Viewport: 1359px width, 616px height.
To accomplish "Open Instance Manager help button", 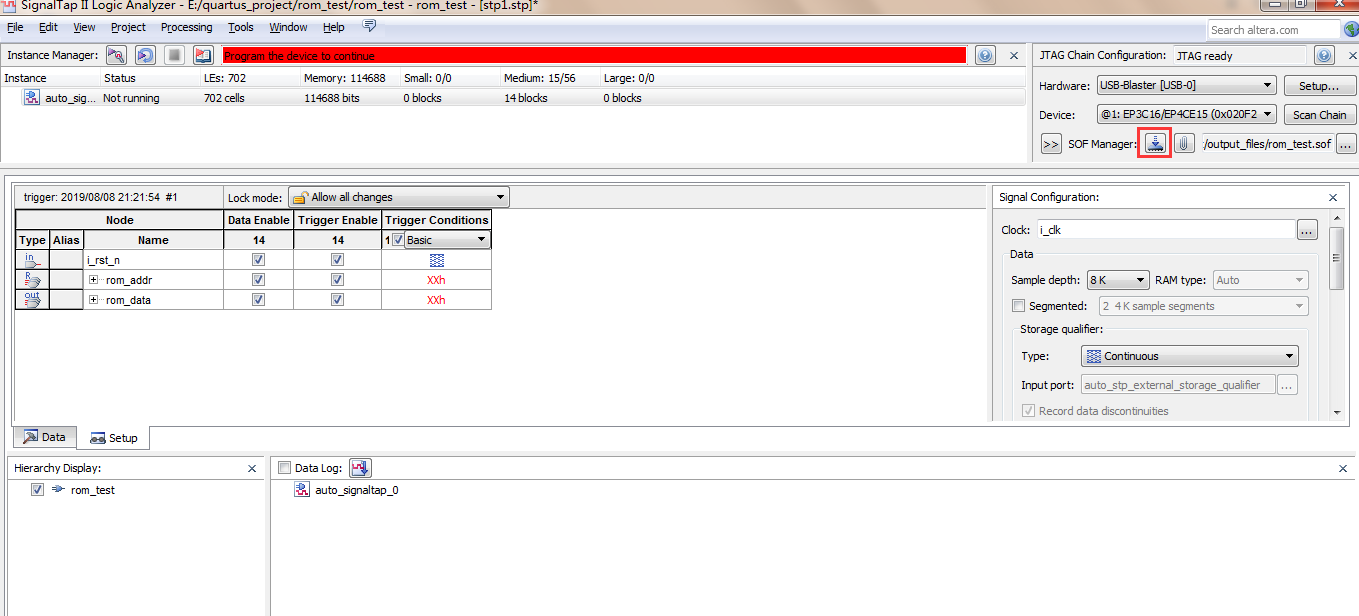I will (985, 56).
